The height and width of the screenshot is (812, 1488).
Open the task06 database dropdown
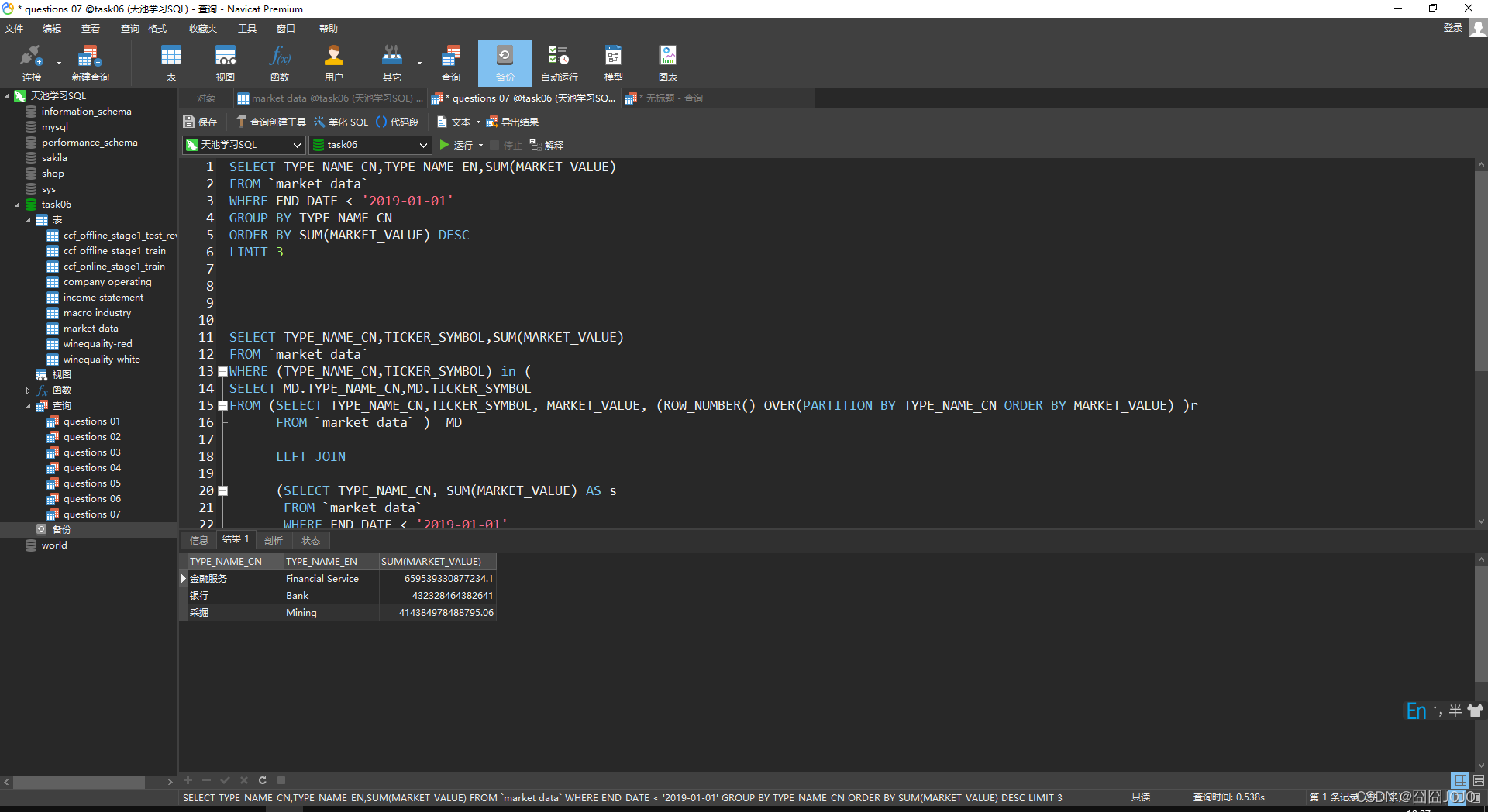pos(370,145)
